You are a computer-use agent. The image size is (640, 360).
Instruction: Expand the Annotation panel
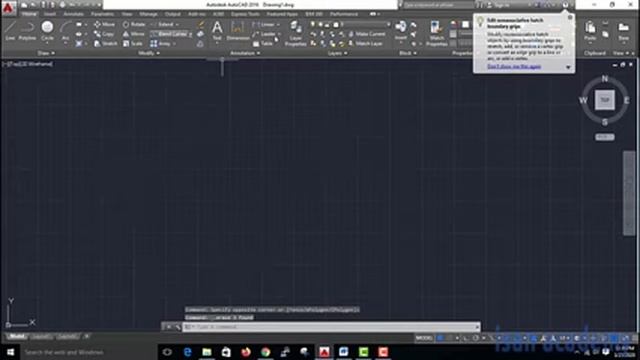(245, 53)
